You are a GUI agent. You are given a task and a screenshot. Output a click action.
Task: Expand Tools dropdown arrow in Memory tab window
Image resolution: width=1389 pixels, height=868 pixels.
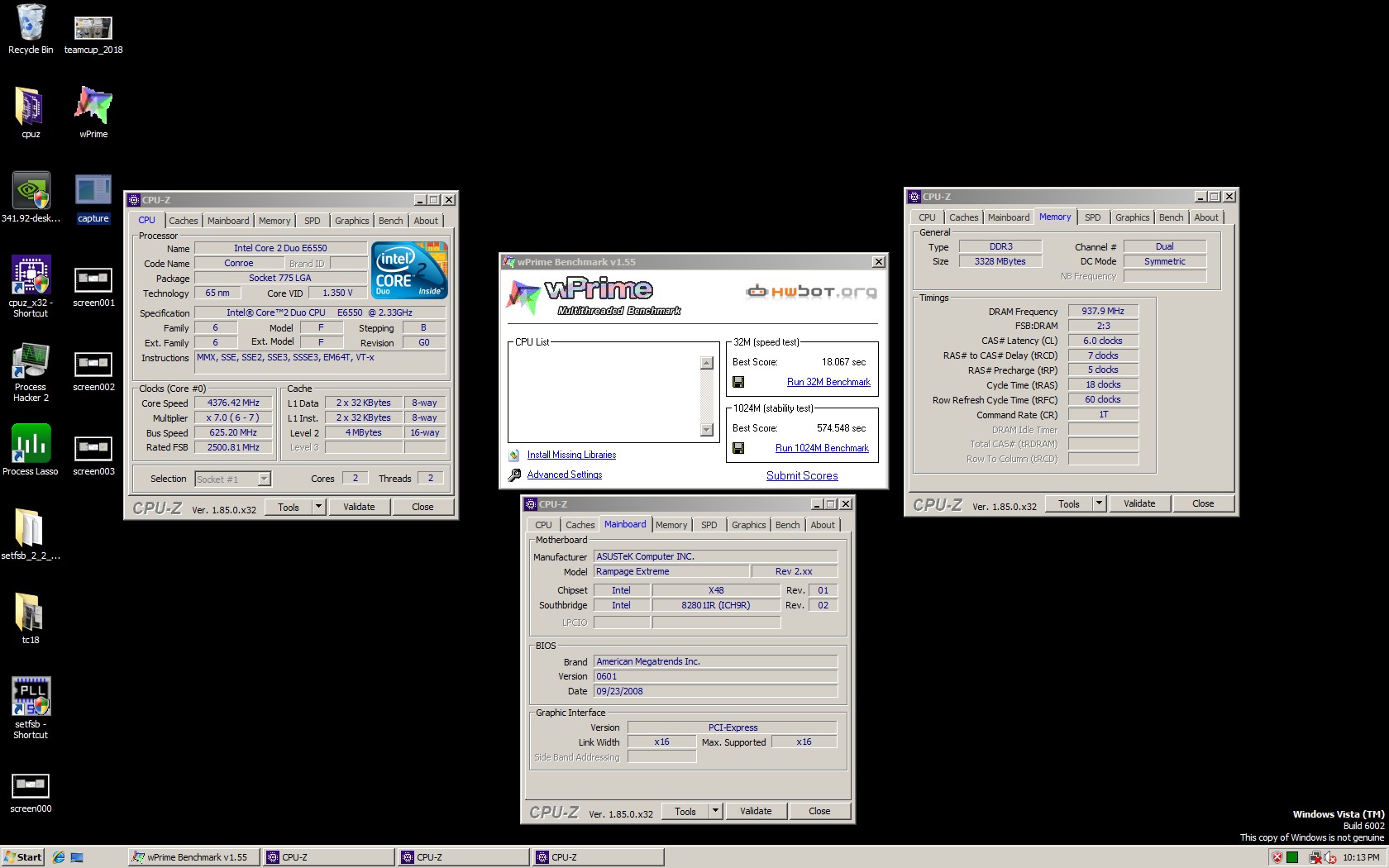[1099, 503]
